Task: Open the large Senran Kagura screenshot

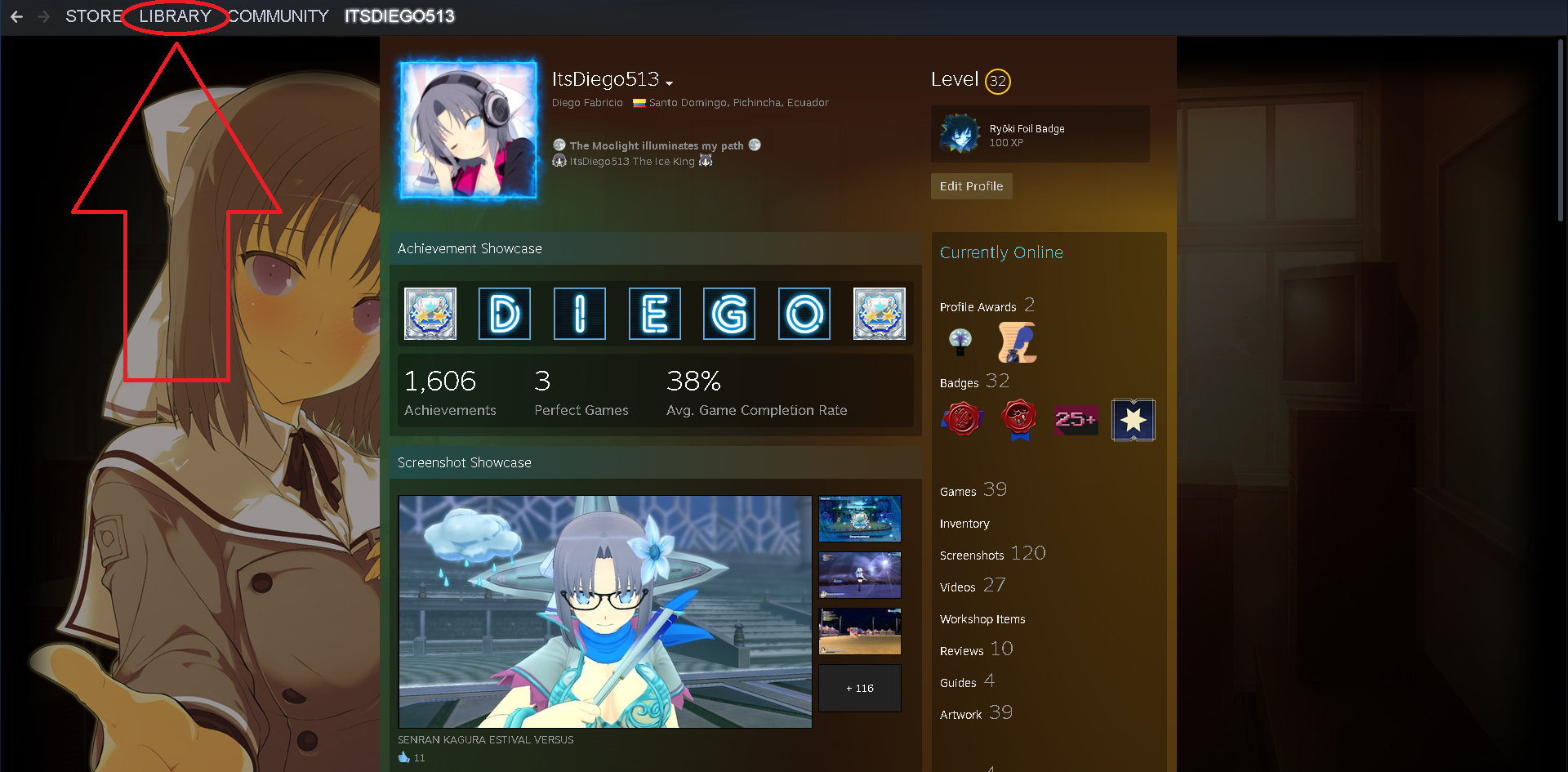Action: [605, 611]
